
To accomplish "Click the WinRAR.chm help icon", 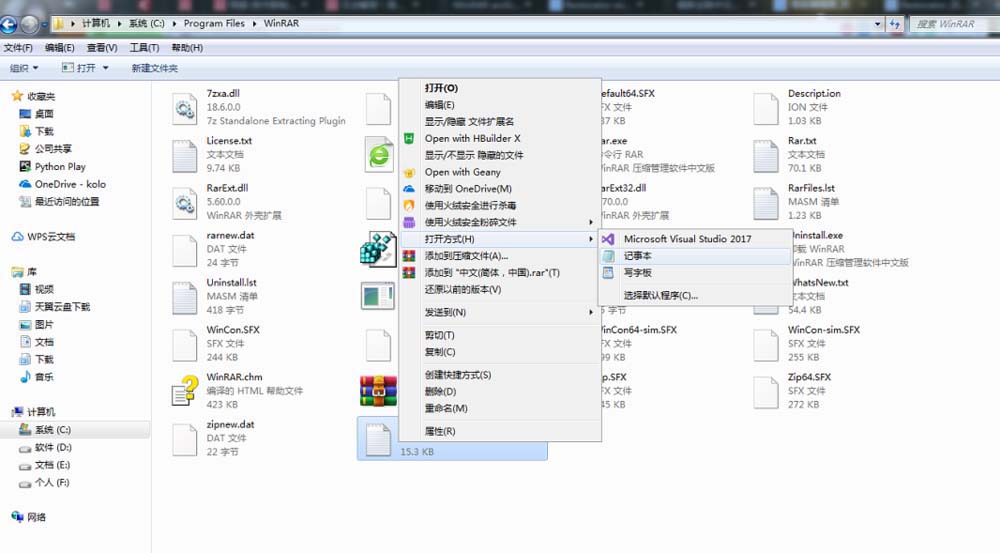I will coord(185,392).
